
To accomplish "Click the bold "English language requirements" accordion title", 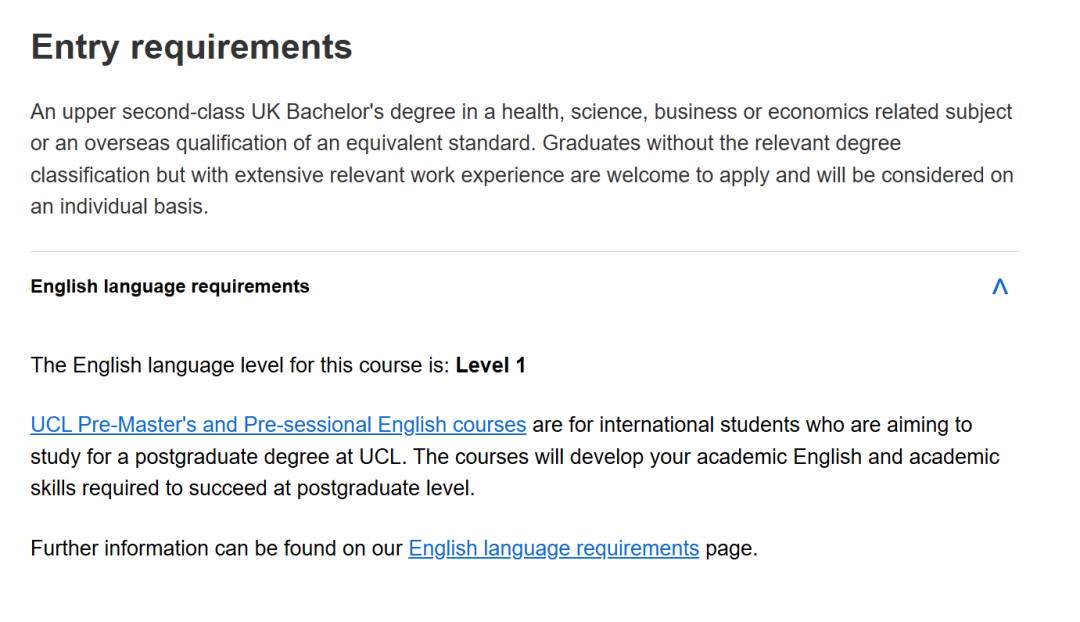I will (170, 287).
